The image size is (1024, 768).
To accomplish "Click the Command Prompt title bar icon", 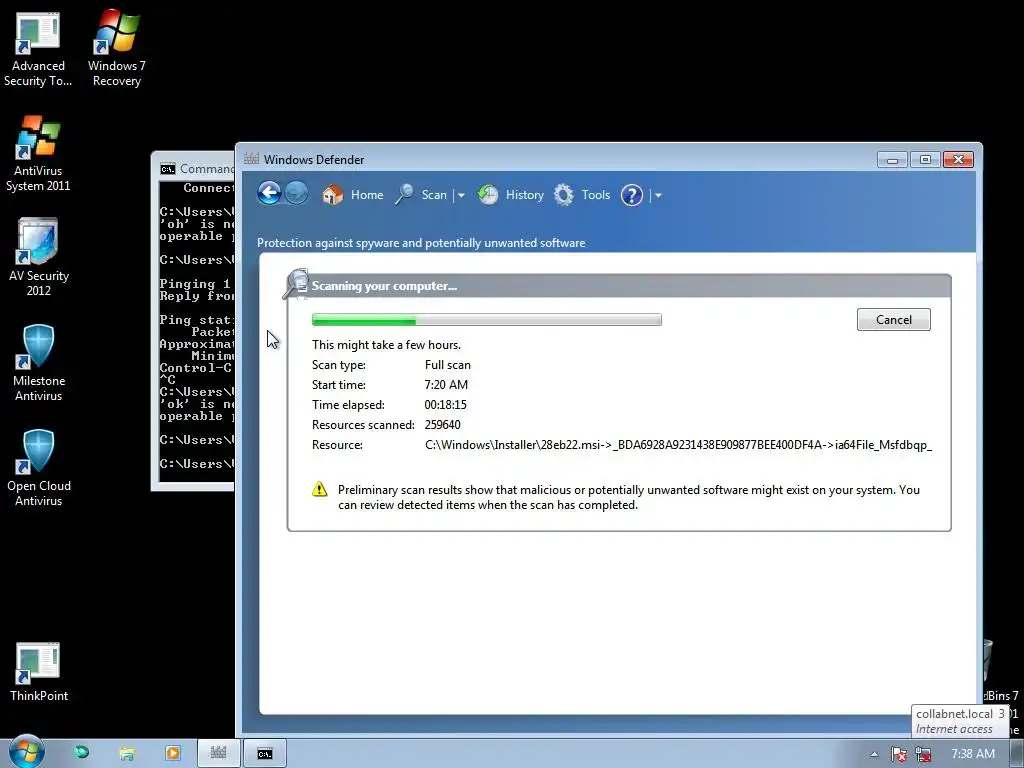I will coord(168,169).
